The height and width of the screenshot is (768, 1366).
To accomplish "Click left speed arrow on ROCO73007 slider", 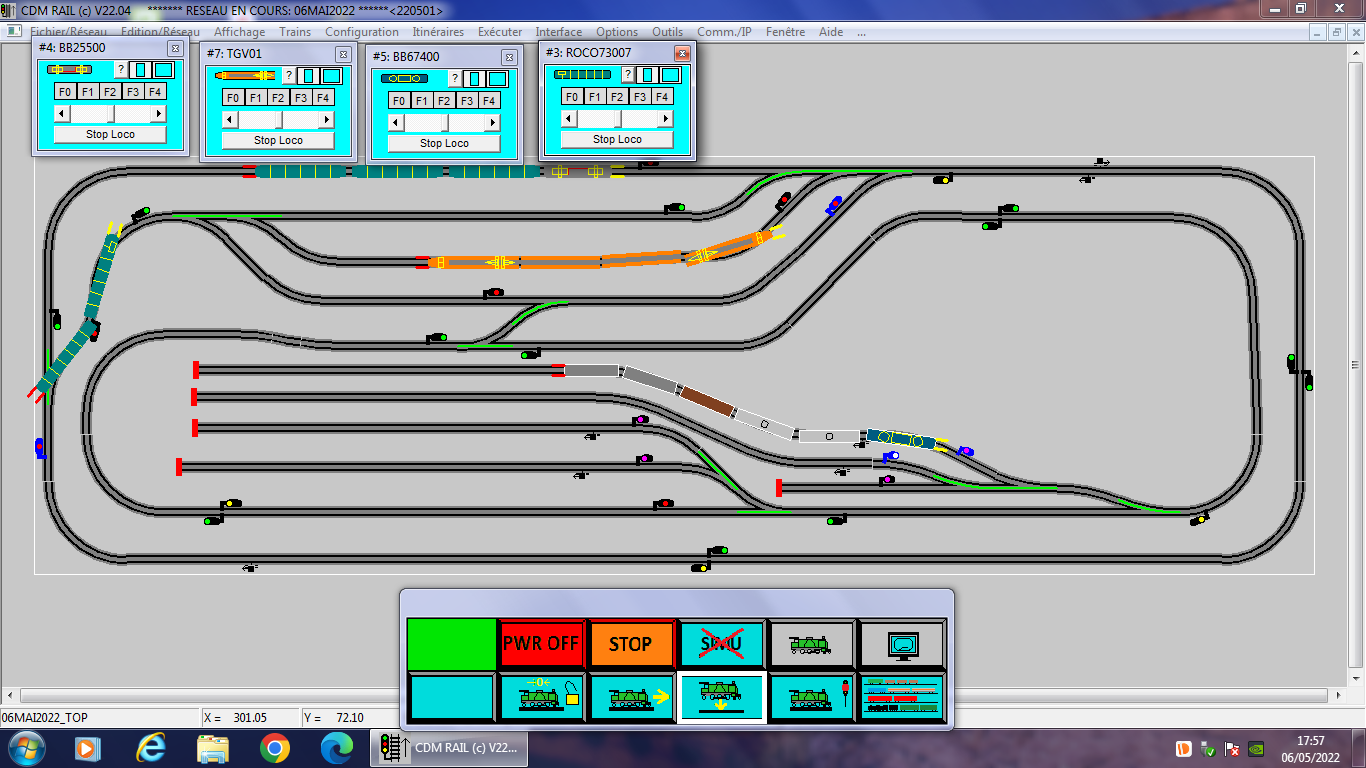I will (569, 118).
